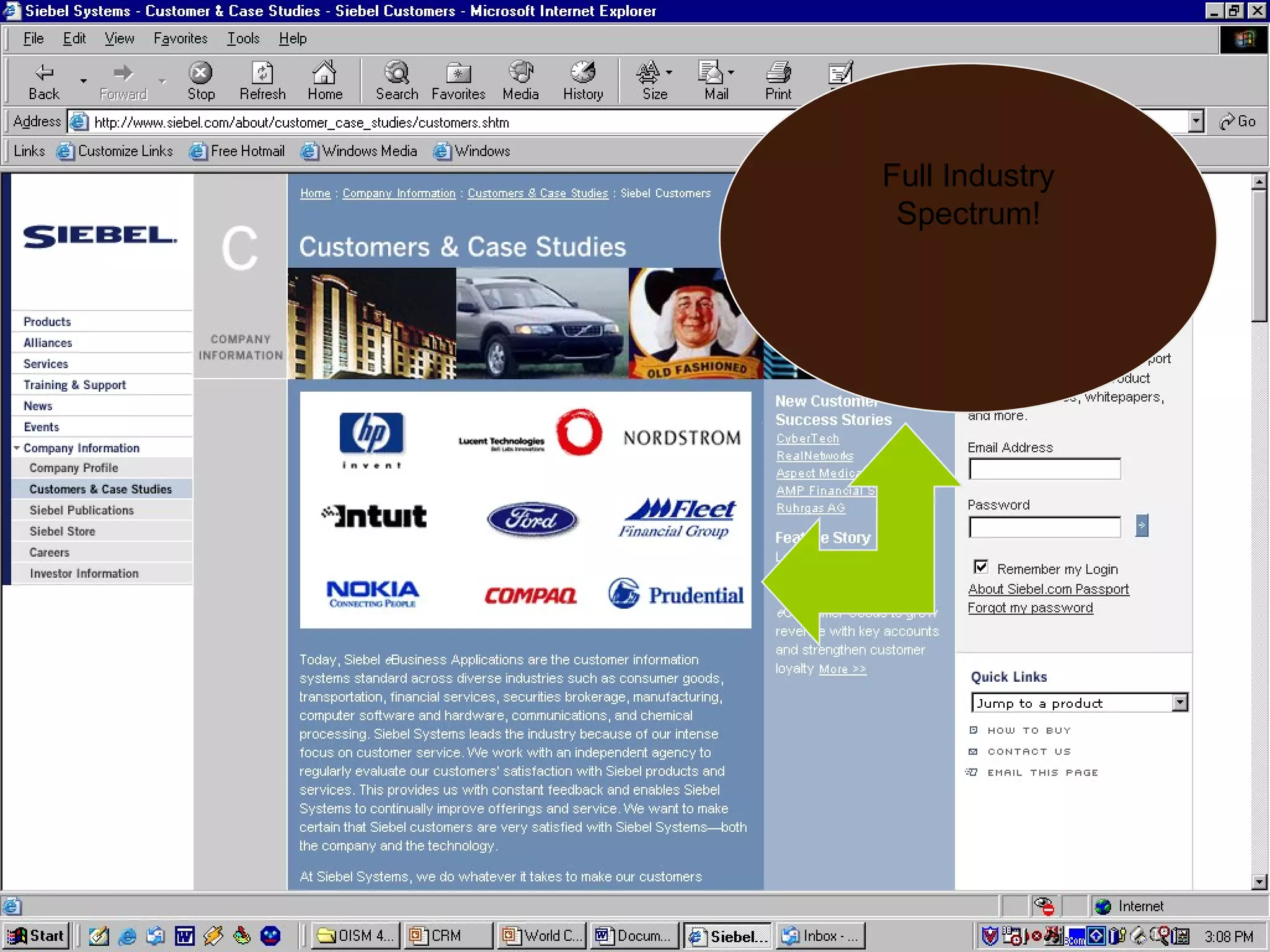
Task: Open the Favorites pane from the toolbar
Action: (458, 82)
